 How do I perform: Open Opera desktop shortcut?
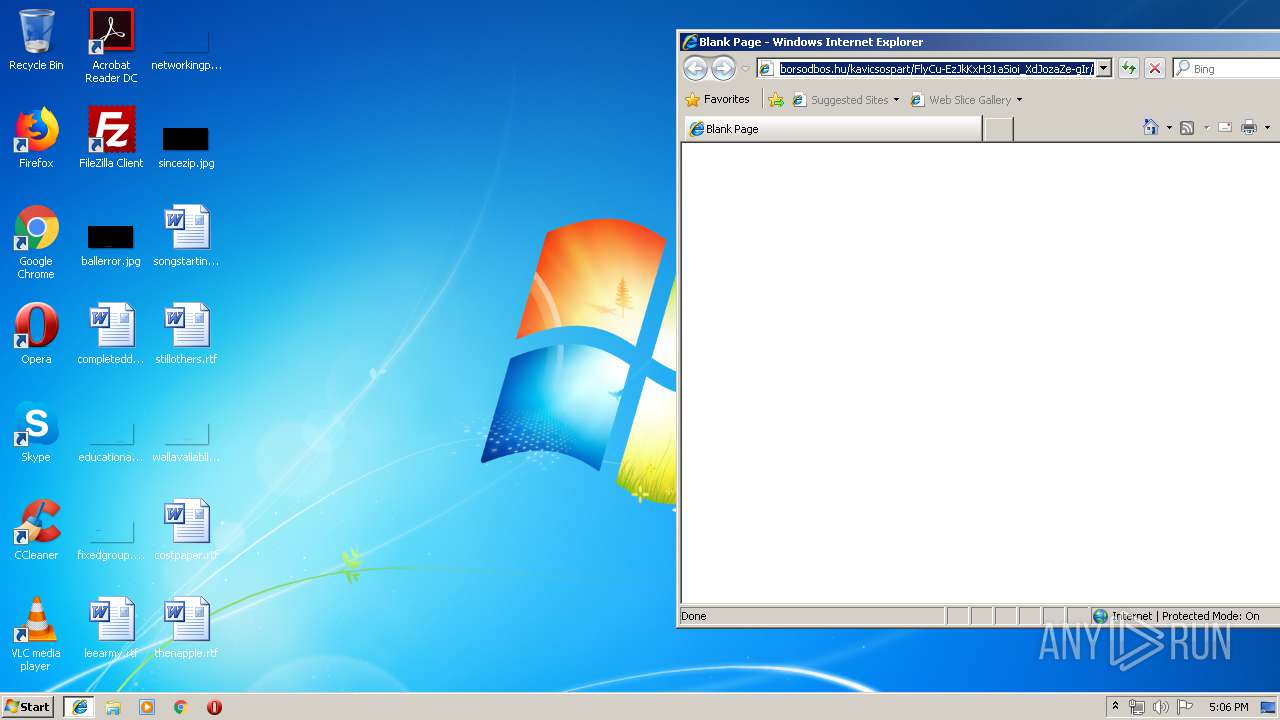[x=36, y=334]
